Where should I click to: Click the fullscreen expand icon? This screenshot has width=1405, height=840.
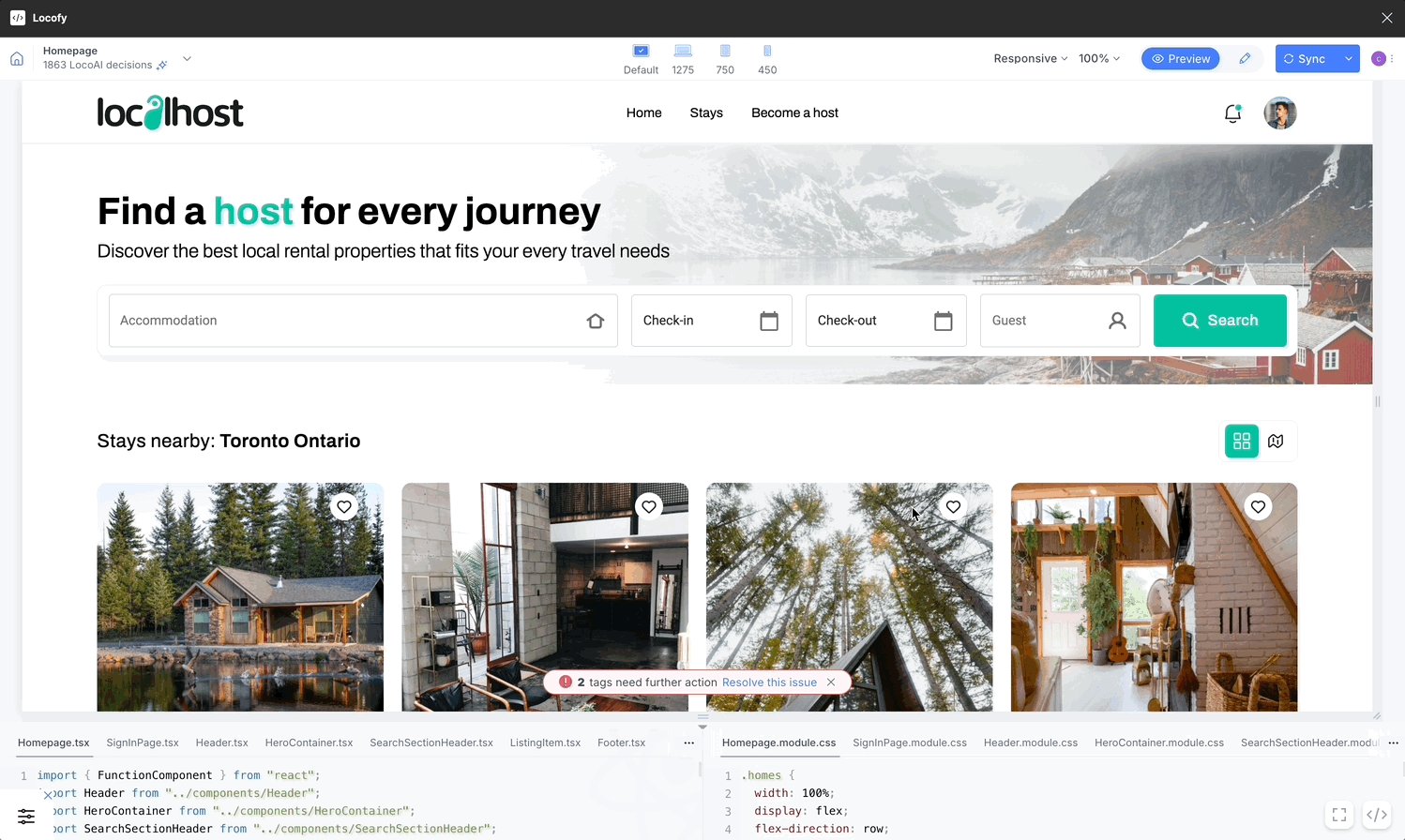pyautogui.click(x=1339, y=815)
